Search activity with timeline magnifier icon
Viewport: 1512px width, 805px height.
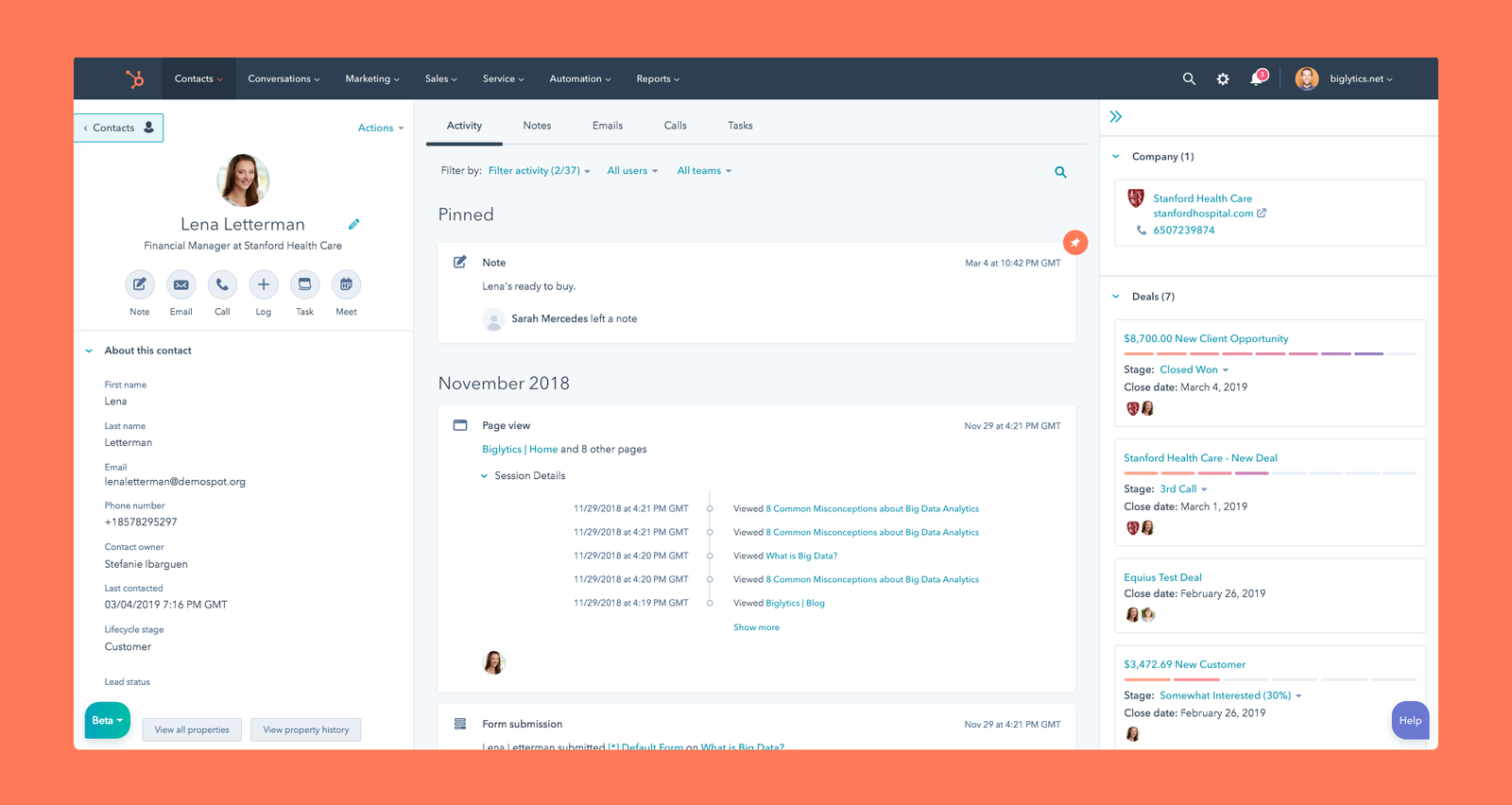(1060, 172)
